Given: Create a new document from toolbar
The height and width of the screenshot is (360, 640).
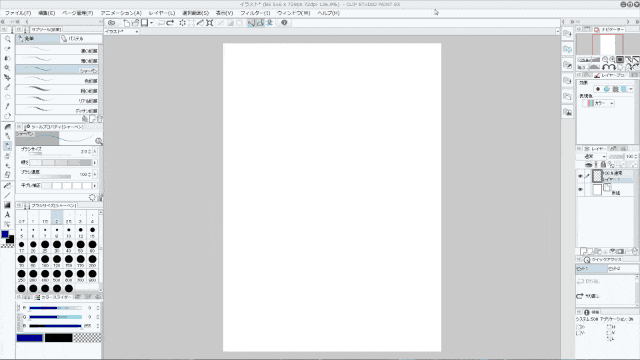Looking at the screenshot, I should coord(127,23).
